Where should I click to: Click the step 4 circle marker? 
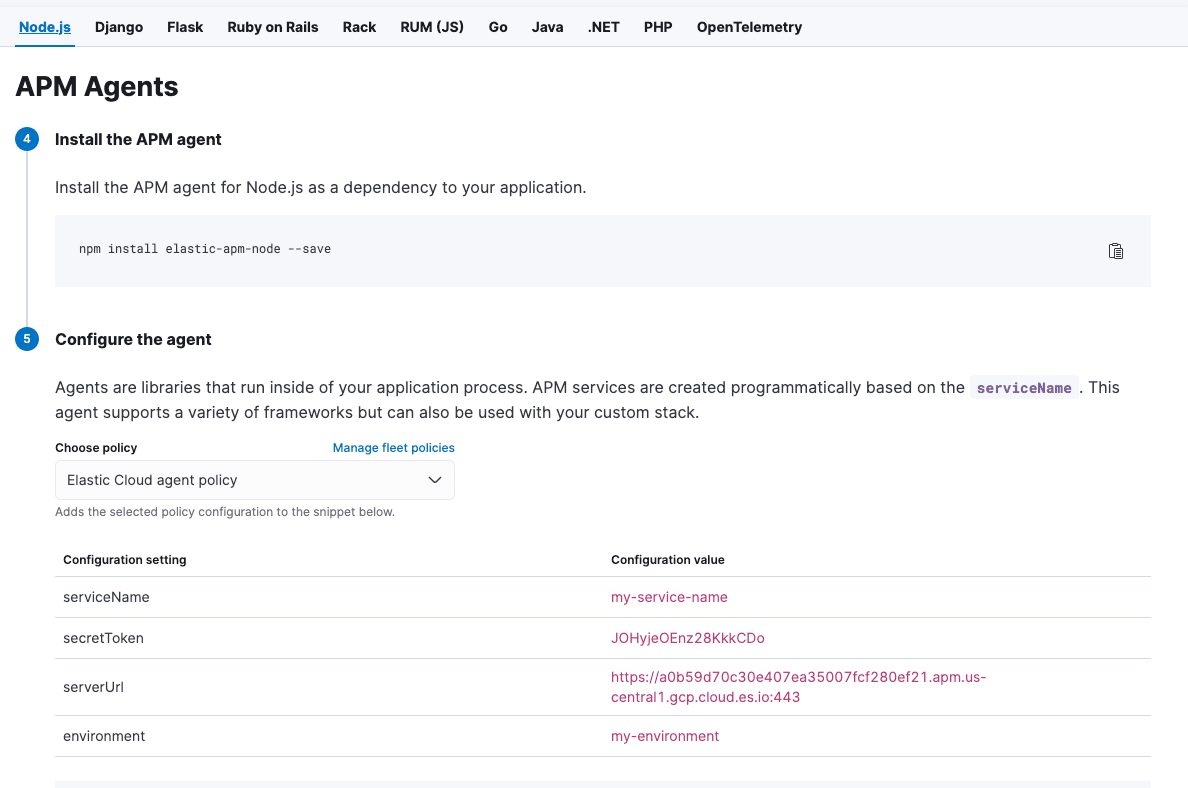click(27, 139)
